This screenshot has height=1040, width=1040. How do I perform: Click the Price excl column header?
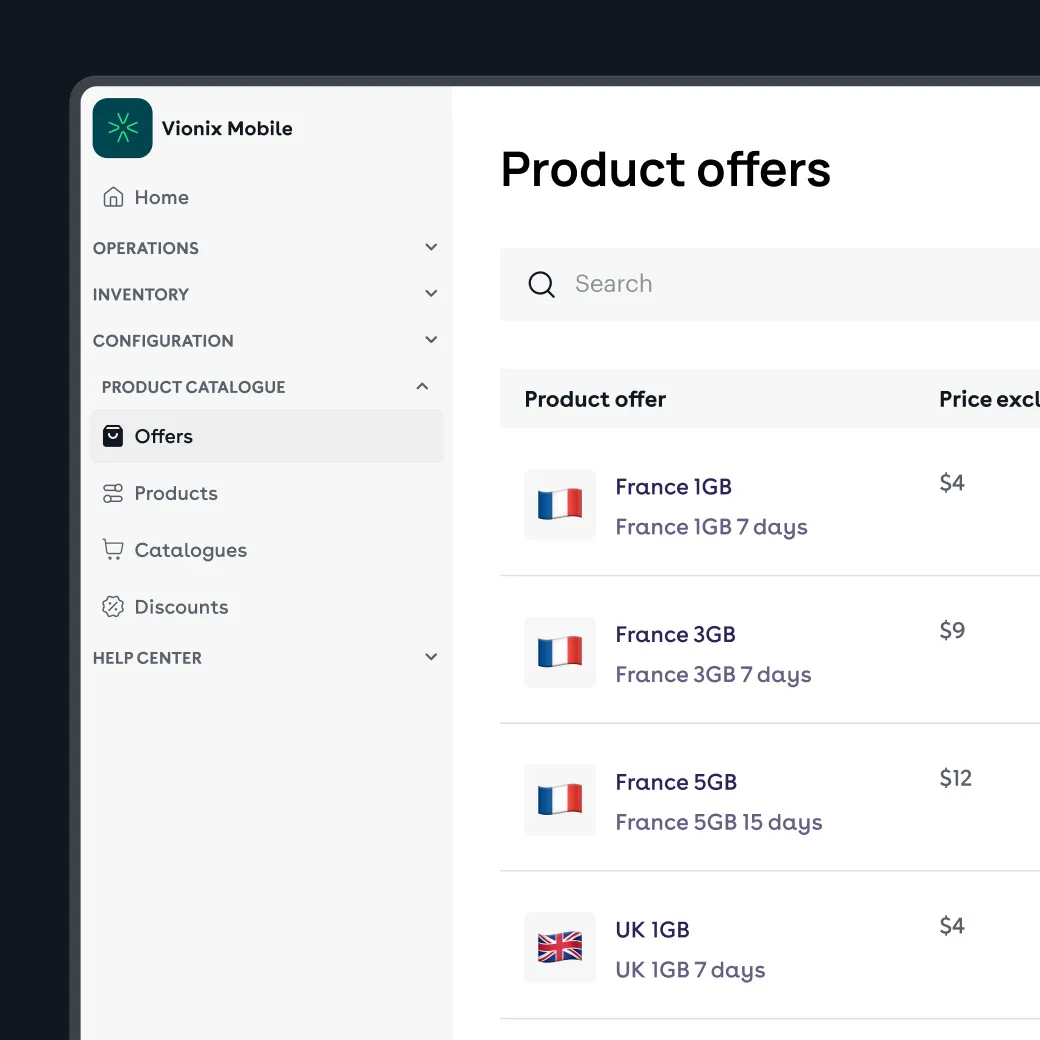click(x=989, y=399)
